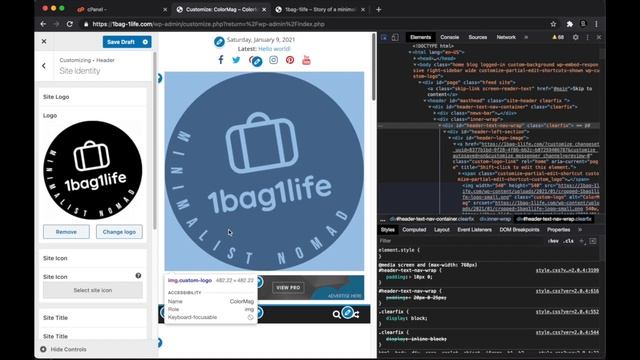Image resolution: width=640 pixels, height=360 pixels.
Task: Open the Hello world! latest post link
Action: tap(274, 49)
